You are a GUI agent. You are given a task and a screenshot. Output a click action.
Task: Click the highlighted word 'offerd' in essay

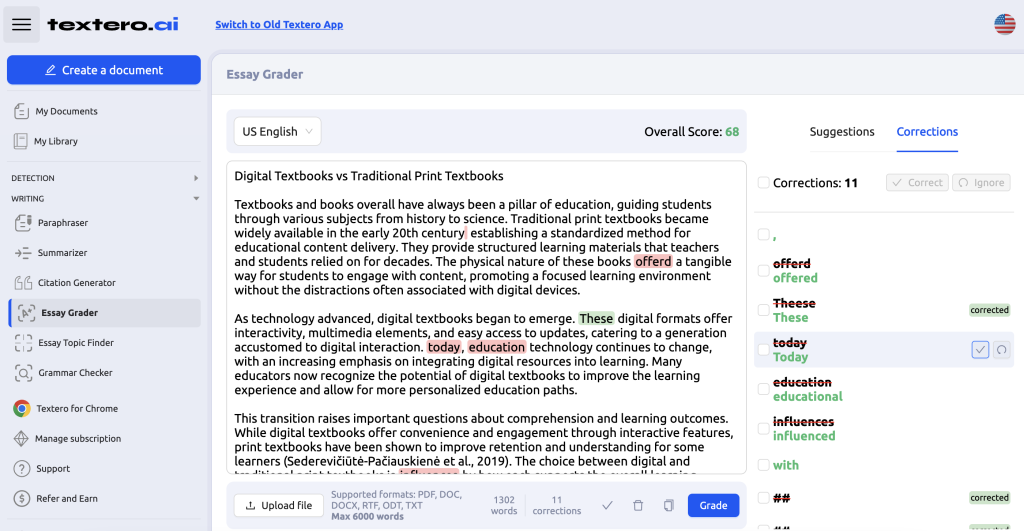(x=653, y=261)
